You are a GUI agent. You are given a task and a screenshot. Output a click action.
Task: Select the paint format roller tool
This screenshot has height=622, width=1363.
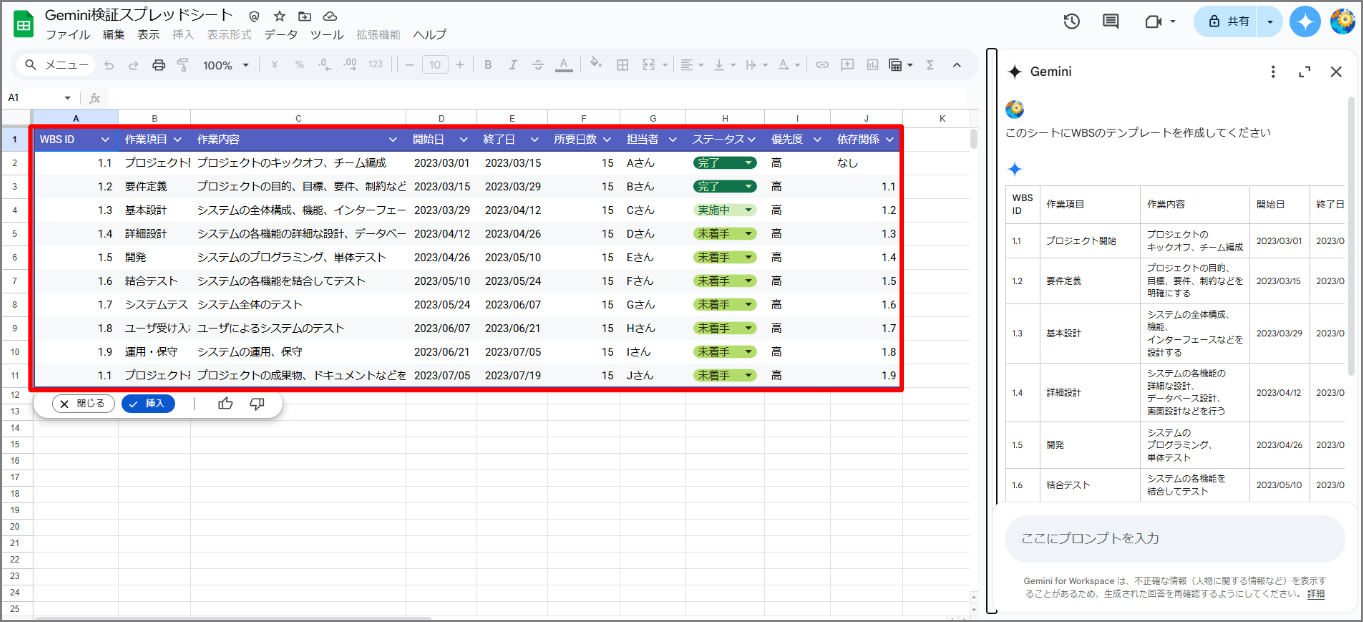(183, 65)
